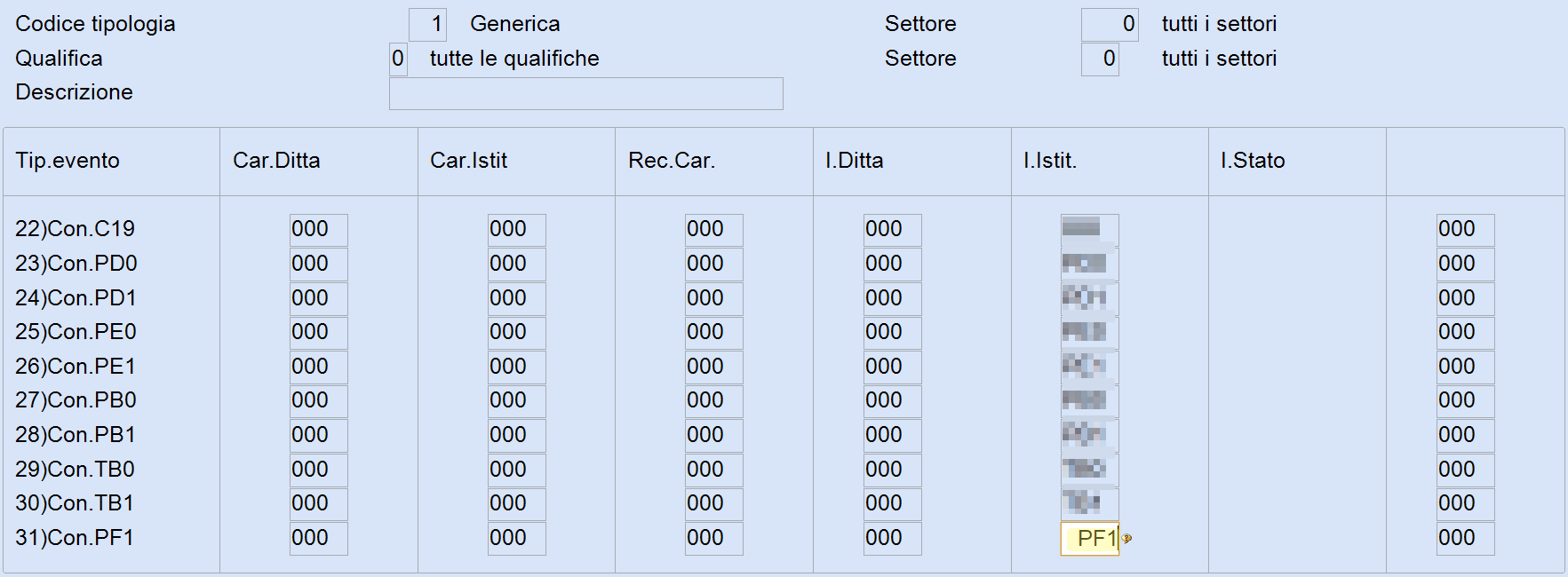Select the I.Istit. field containing PF1
The height and width of the screenshot is (577, 1568).
[x=1090, y=538]
